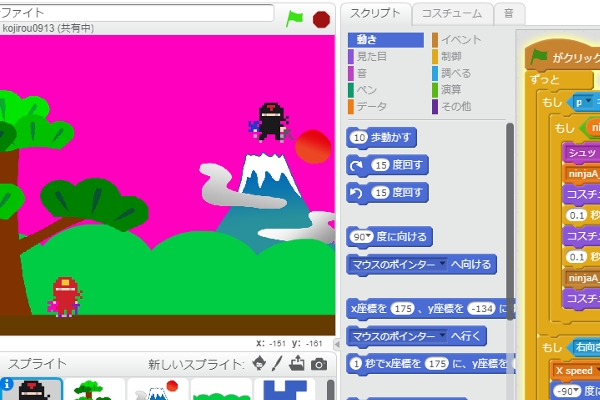
Task: Open camera to create new sprite
Action: coord(319,363)
